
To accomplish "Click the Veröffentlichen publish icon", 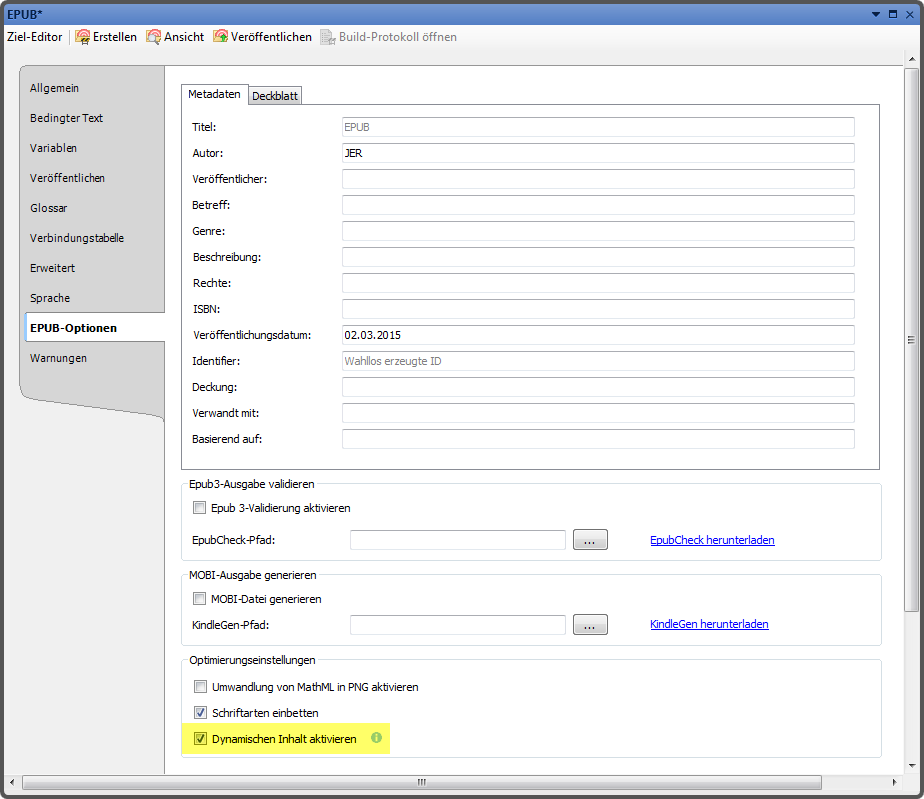I will [220, 37].
